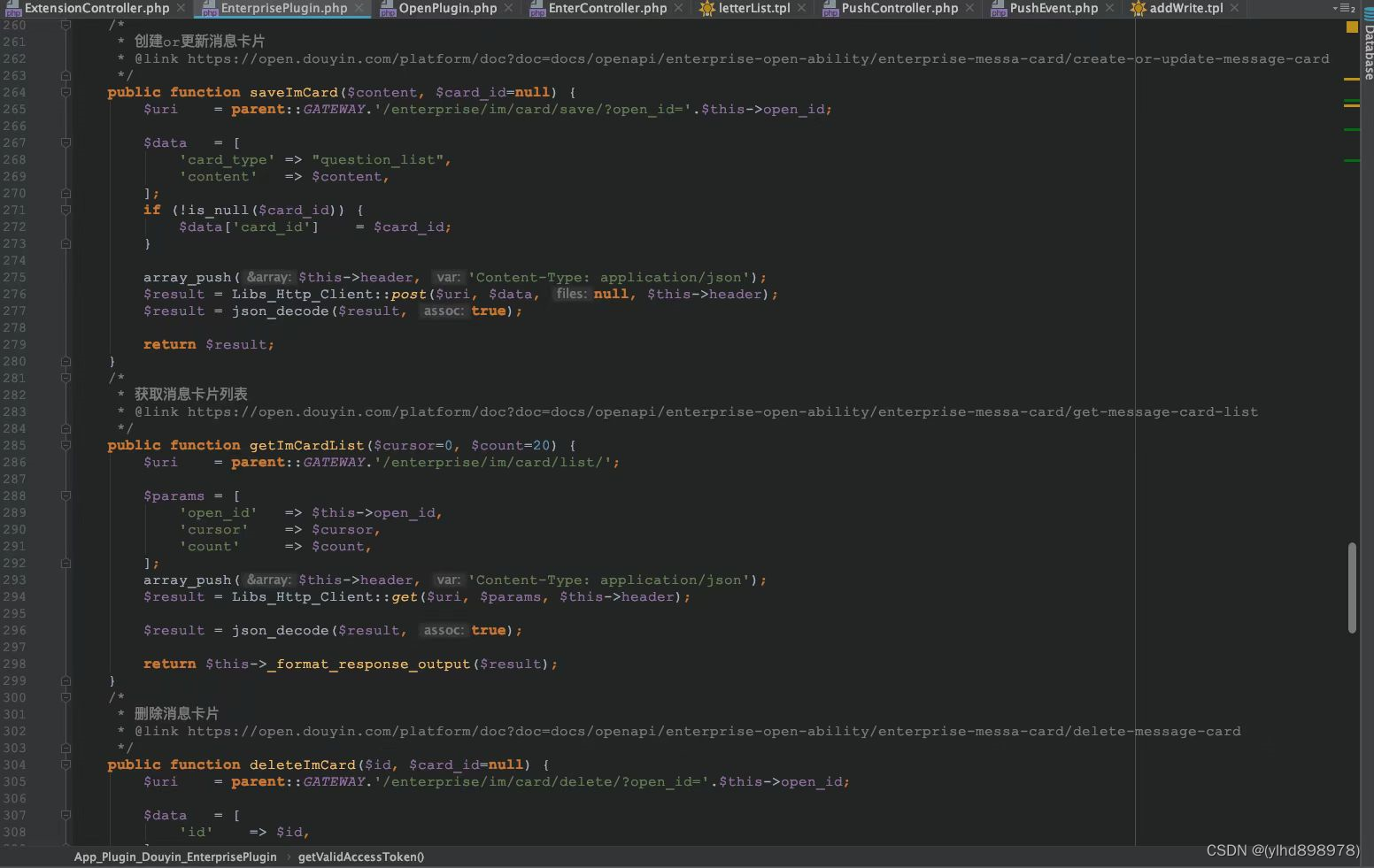Click line number 304 in gutter

tap(15, 764)
